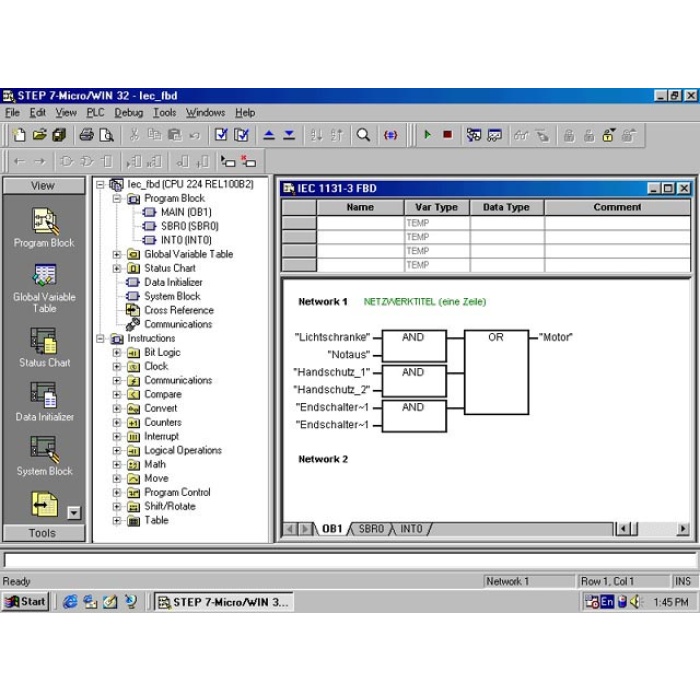The image size is (700, 700).
Task: Click the Compile All toolbar icon
Action: [241, 135]
